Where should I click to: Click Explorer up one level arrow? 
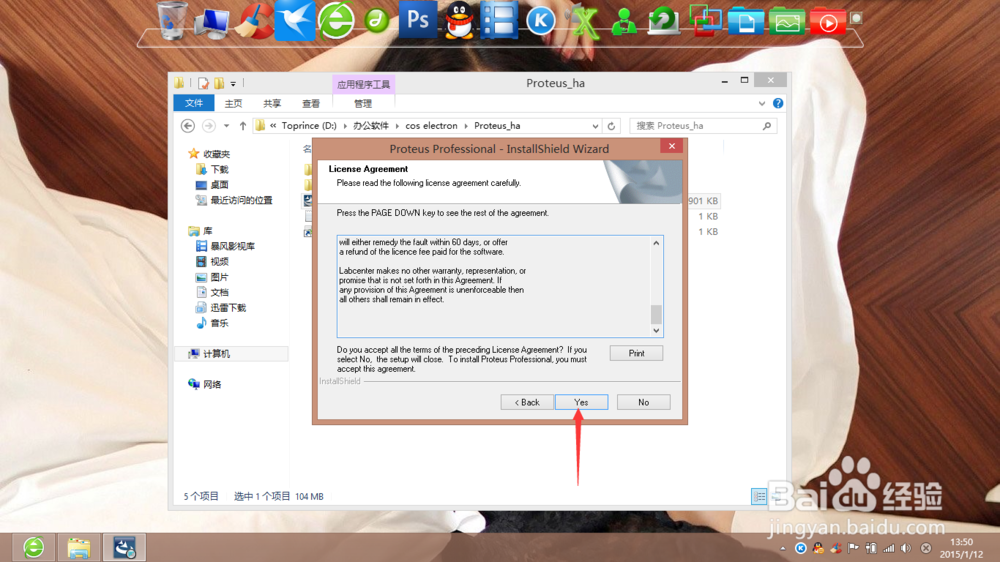pyautogui.click(x=243, y=126)
